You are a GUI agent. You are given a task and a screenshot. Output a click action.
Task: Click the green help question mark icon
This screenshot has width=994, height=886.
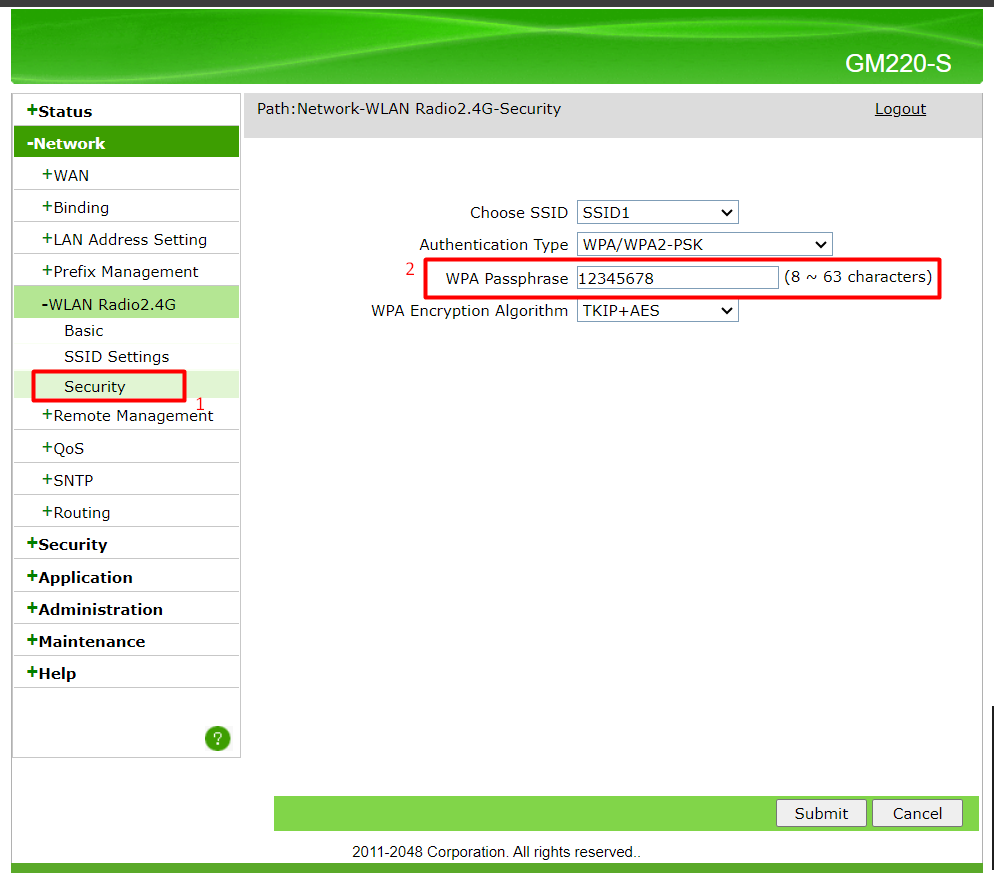tap(217, 739)
